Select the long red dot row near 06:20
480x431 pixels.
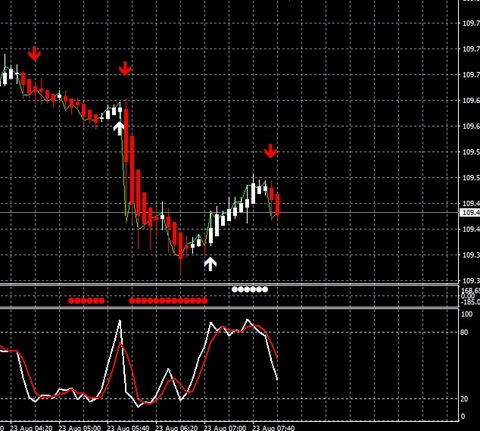click(168, 301)
